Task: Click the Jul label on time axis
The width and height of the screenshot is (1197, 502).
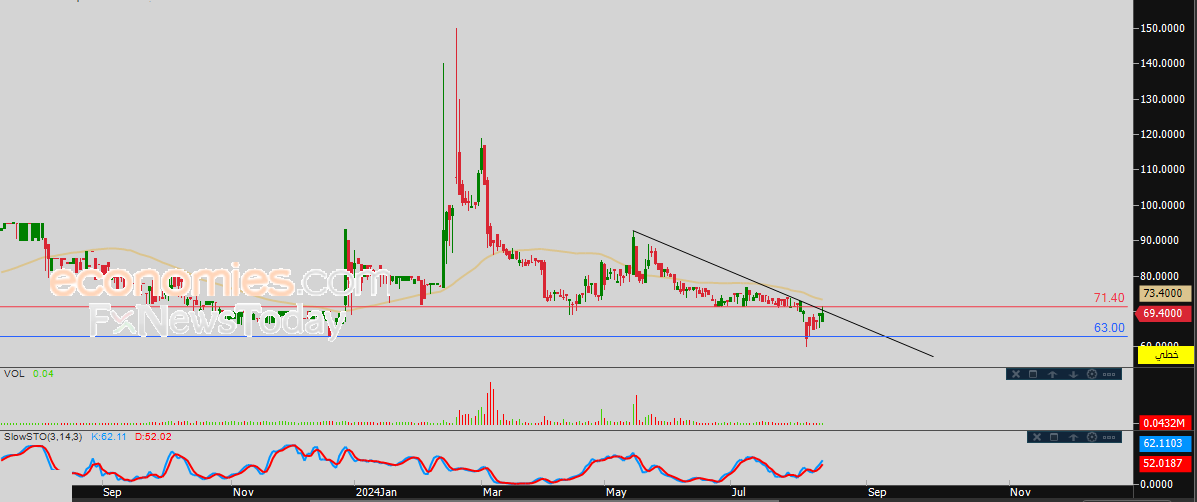Action: click(739, 493)
